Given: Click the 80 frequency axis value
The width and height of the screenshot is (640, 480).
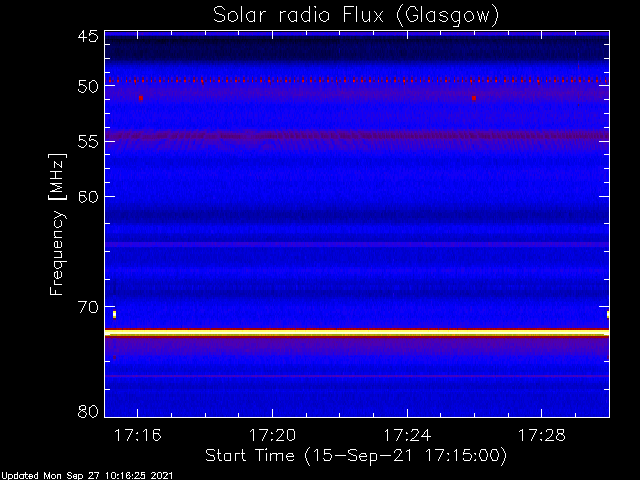Looking at the screenshot, I should [88, 411].
